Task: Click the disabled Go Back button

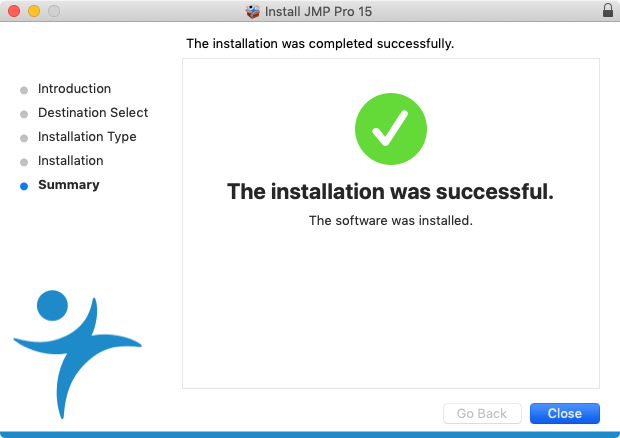Action: 482,413
